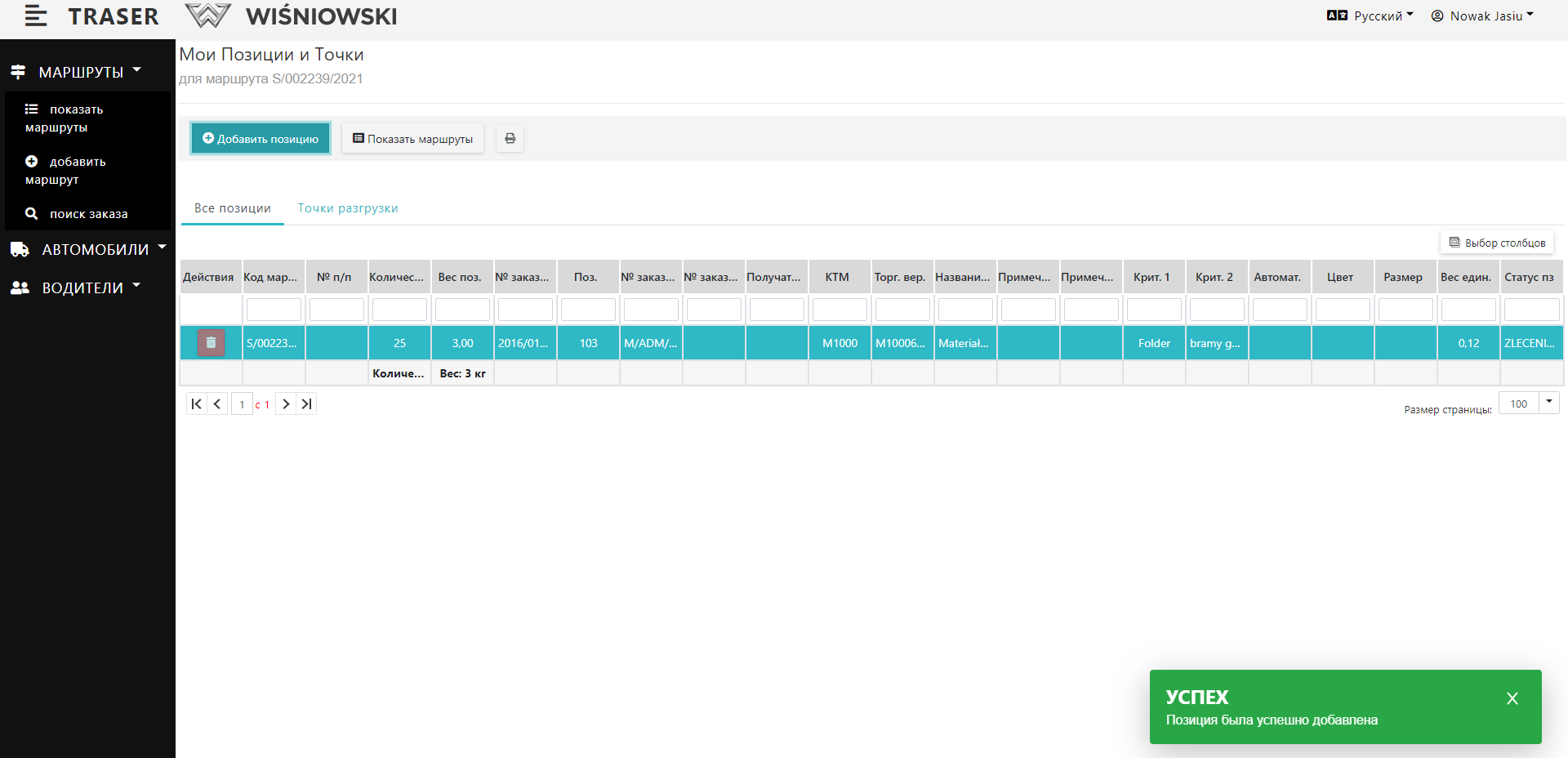1568x758 pixels.
Task: Open Nowak Jasiu user menu
Action: (x=1482, y=16)
